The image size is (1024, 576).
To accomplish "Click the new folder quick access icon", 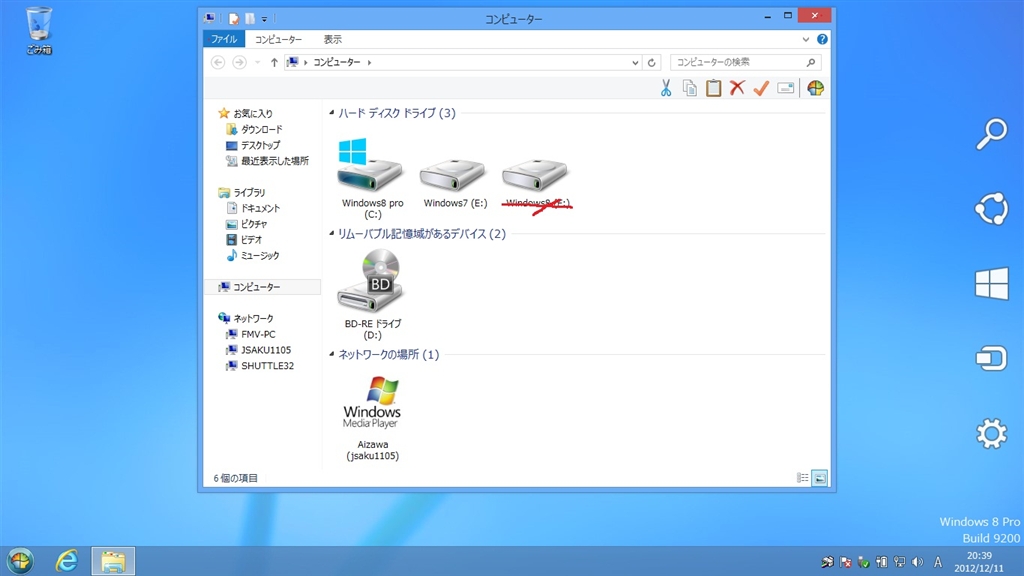I will tap(249, 19).
